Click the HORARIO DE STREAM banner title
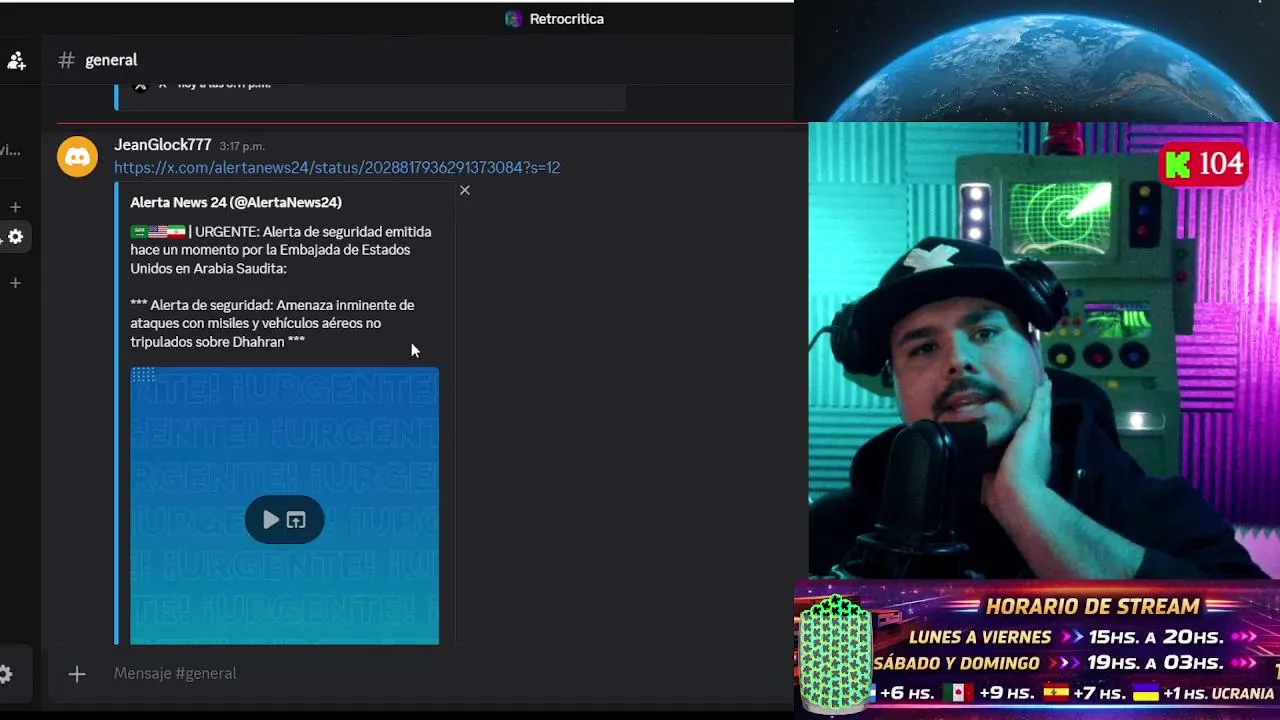Image resolution: width=1280 pixels, height=720 pixels. tap(1092, 606)
